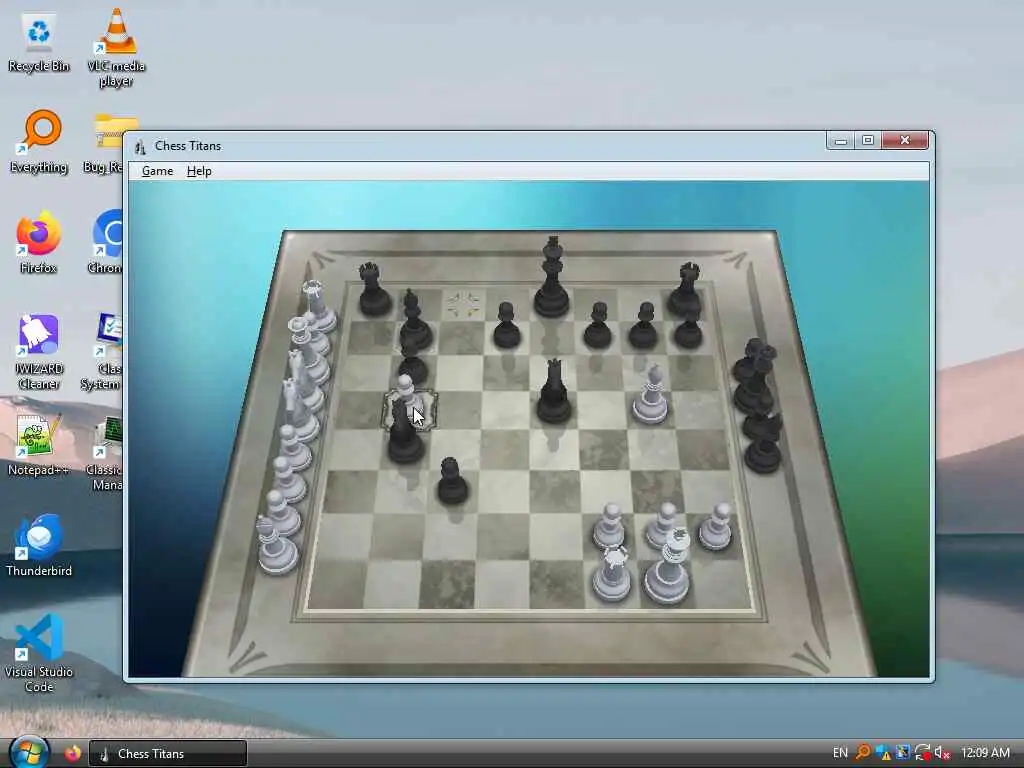
Task: Select the black rook in the top-right board corner
Action: click(x=686, y=289)
